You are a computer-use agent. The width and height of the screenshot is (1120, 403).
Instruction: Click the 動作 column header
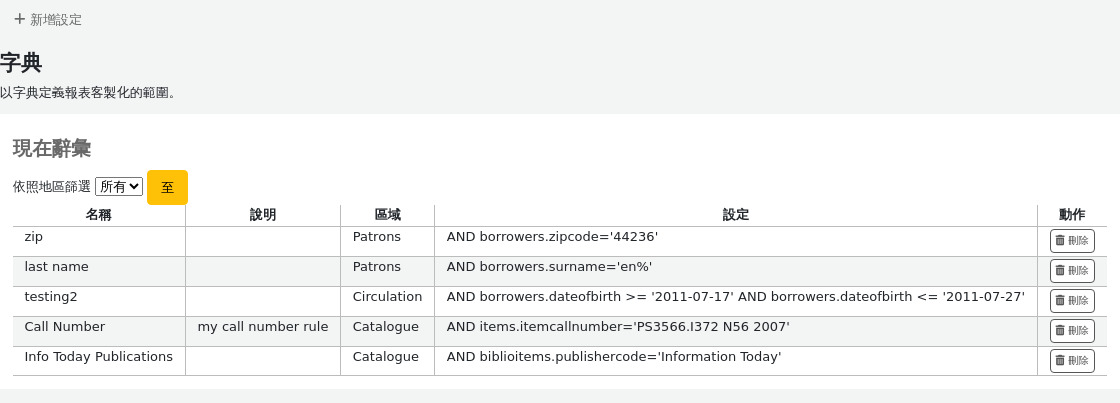1072,215
